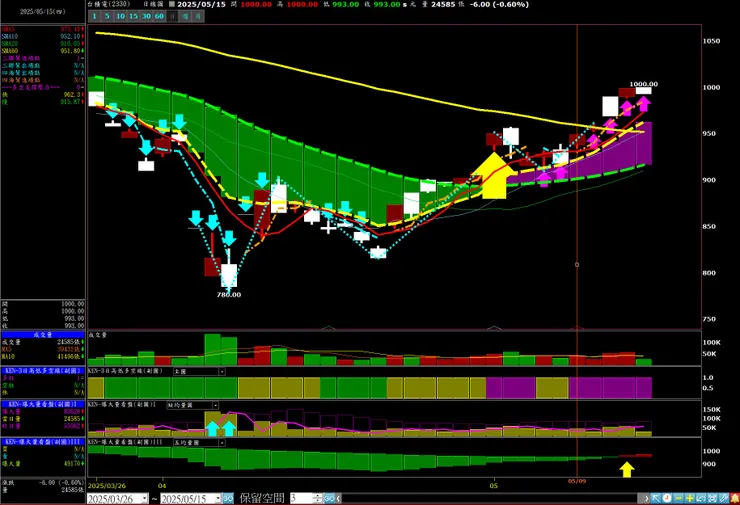Click the 多空支撐壓力 legend row
740x505 pixels.
[x=42, y=87]
